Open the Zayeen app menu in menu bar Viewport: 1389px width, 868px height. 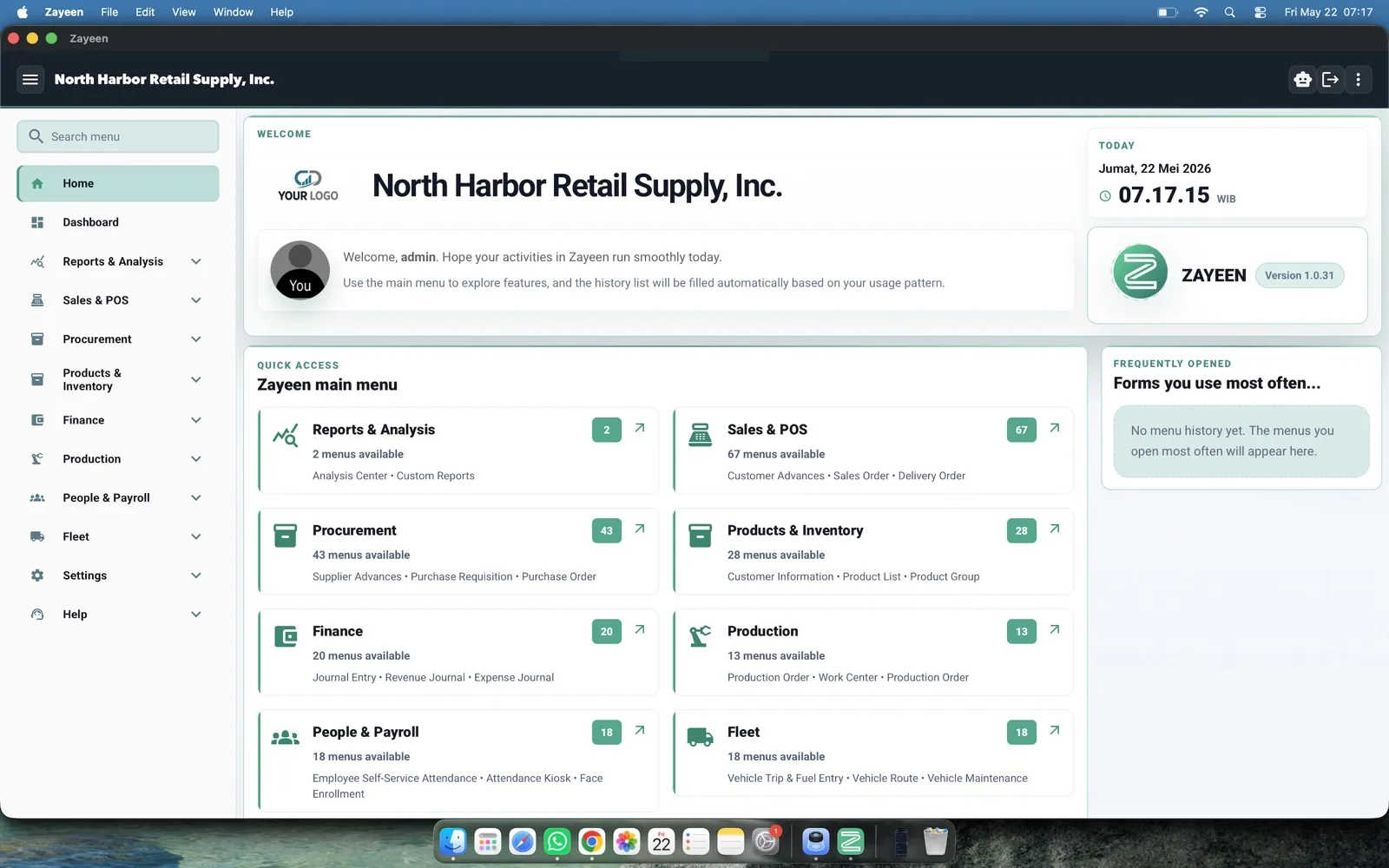[x=64, y=12]
